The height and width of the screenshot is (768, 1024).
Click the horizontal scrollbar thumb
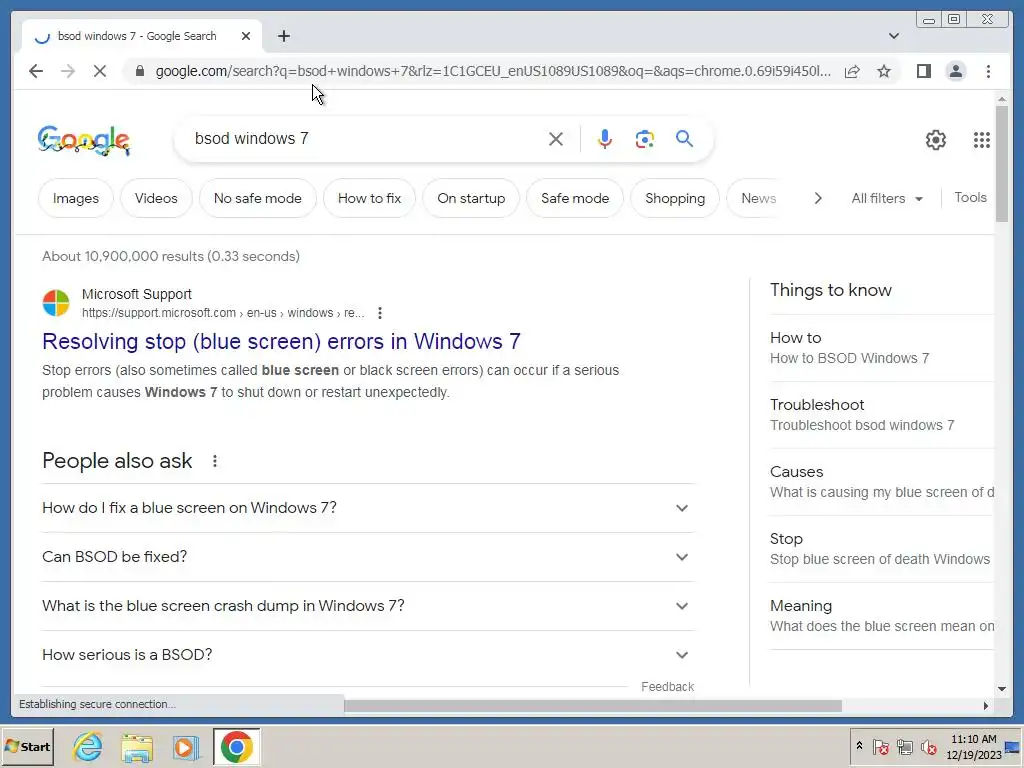pos(593,705)
